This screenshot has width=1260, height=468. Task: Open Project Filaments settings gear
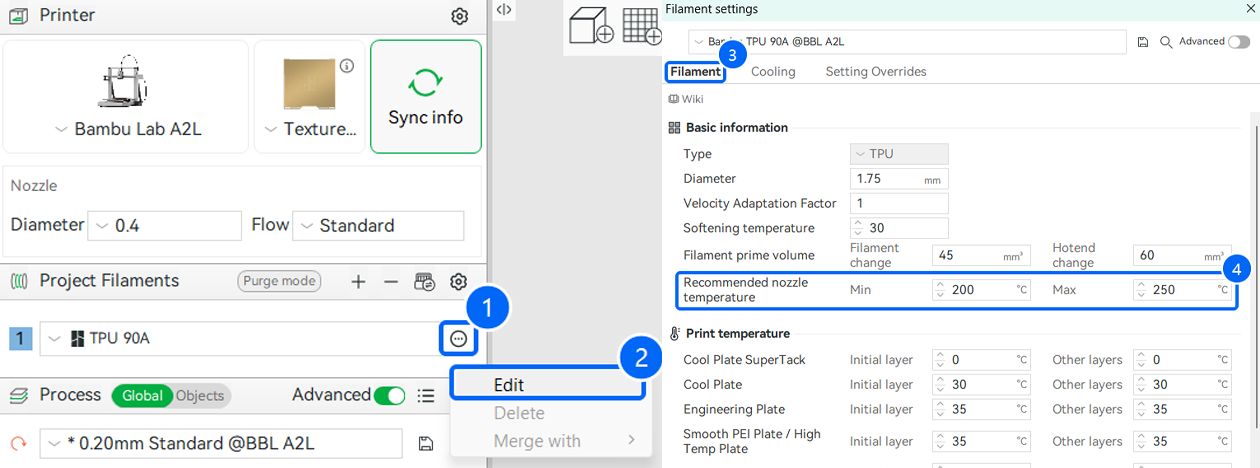[459, 282]
